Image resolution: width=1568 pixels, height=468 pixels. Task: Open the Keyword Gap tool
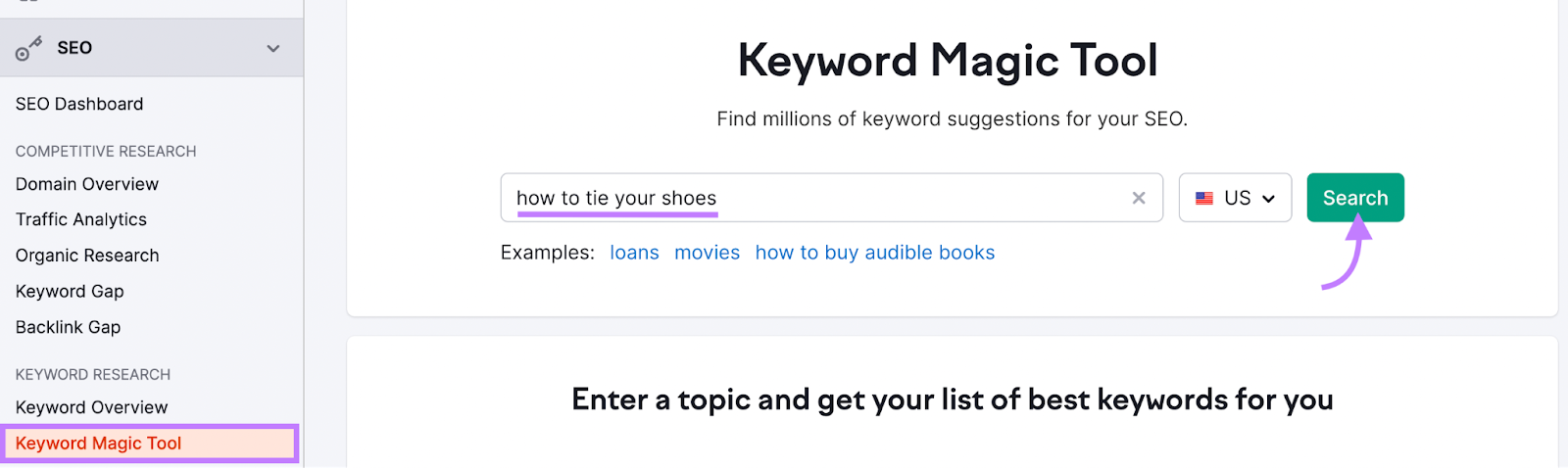coord(70,291)
